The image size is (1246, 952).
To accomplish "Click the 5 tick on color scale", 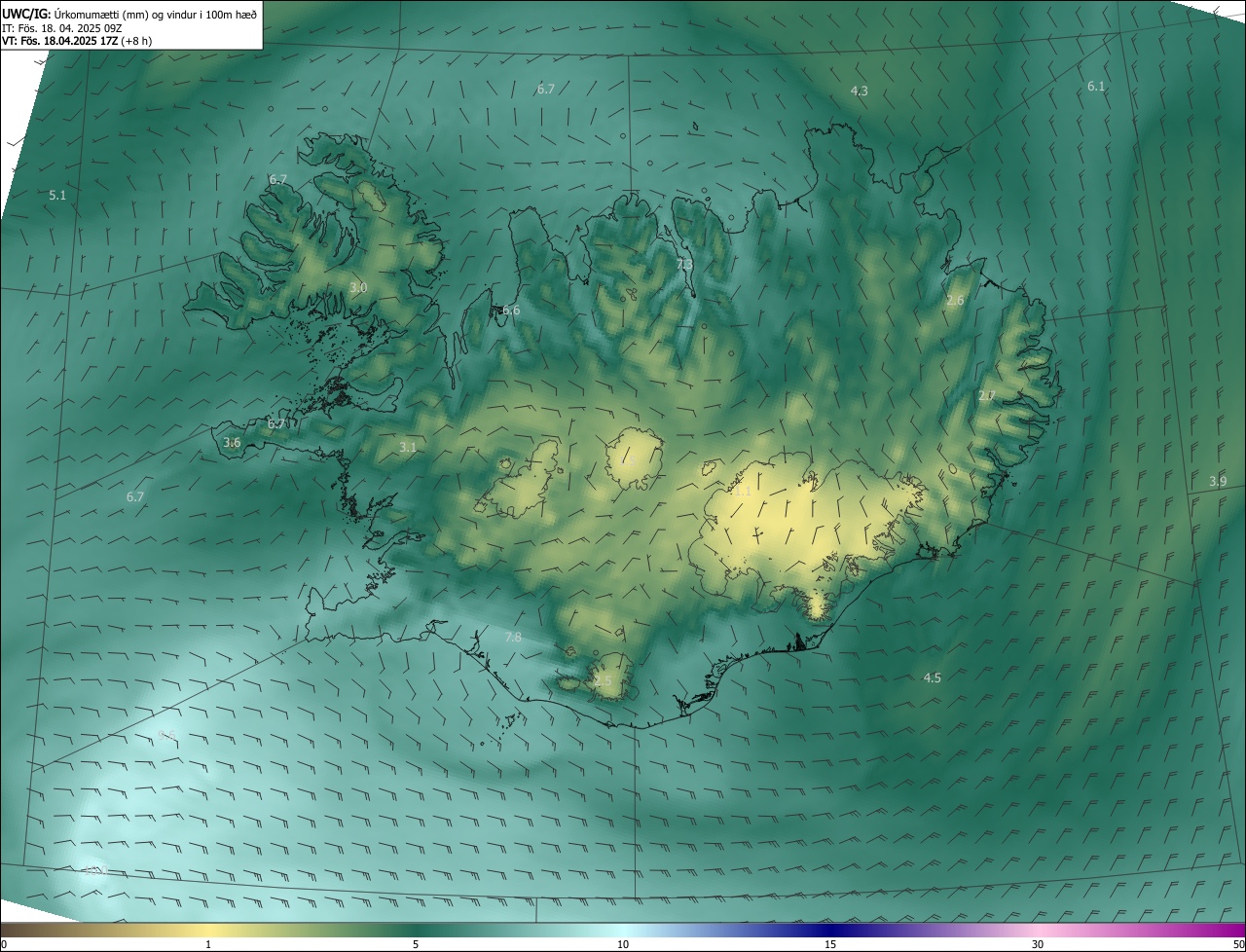I will [x=416, y=944].
